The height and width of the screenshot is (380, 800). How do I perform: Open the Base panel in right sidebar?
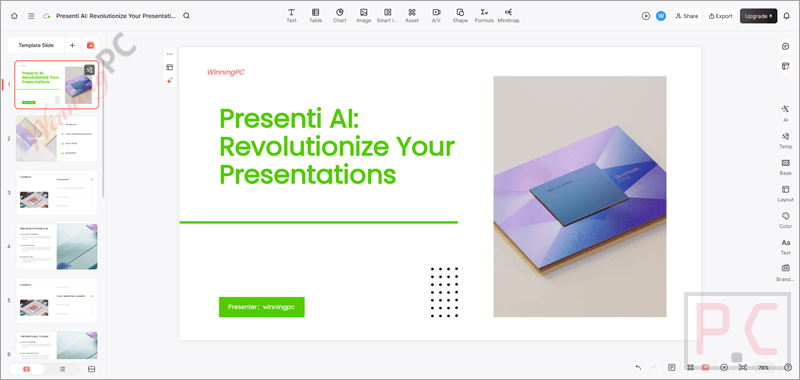785,166
